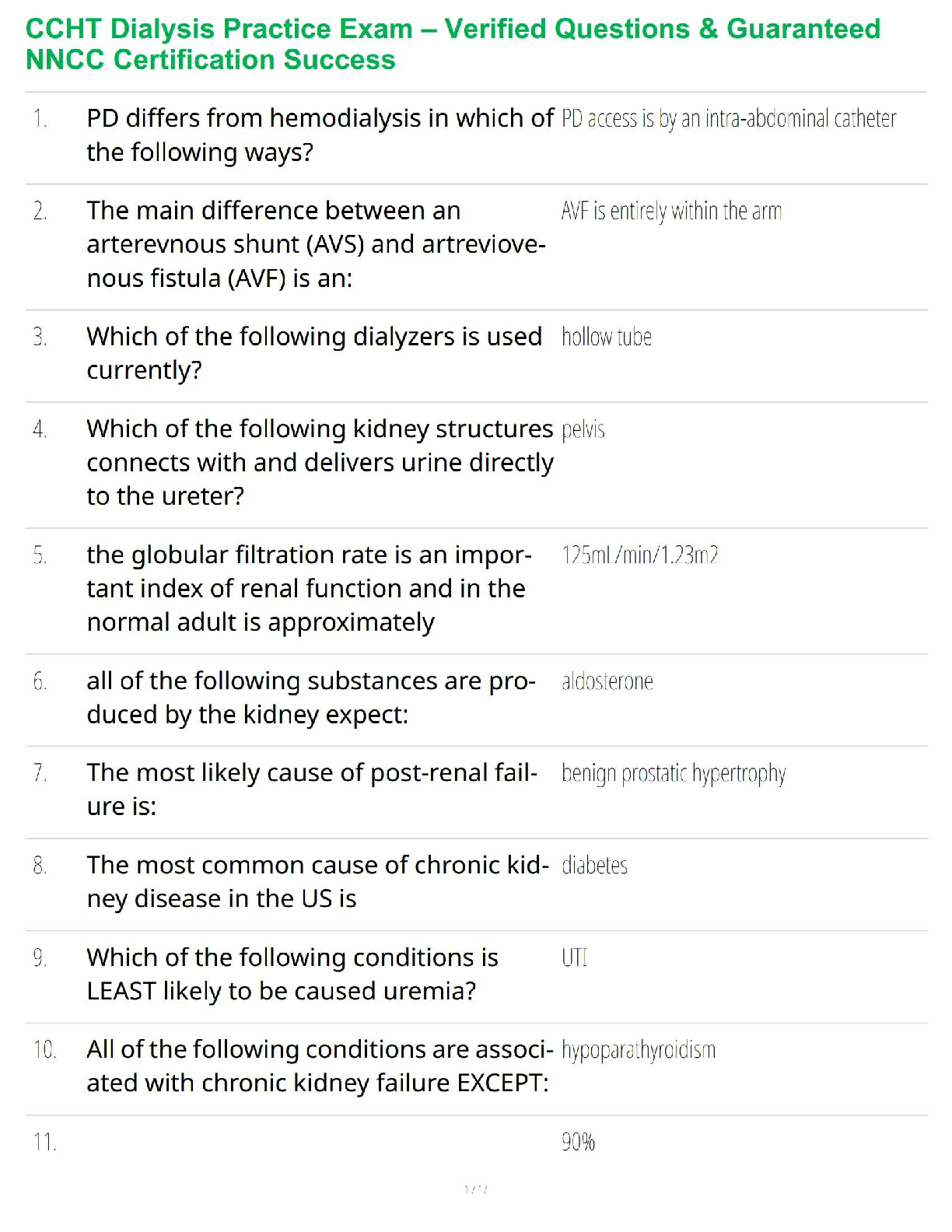952x1232 pixels.
Task: Select the answer 'AVF is entirely within the arm'
Action: (671, 211)
